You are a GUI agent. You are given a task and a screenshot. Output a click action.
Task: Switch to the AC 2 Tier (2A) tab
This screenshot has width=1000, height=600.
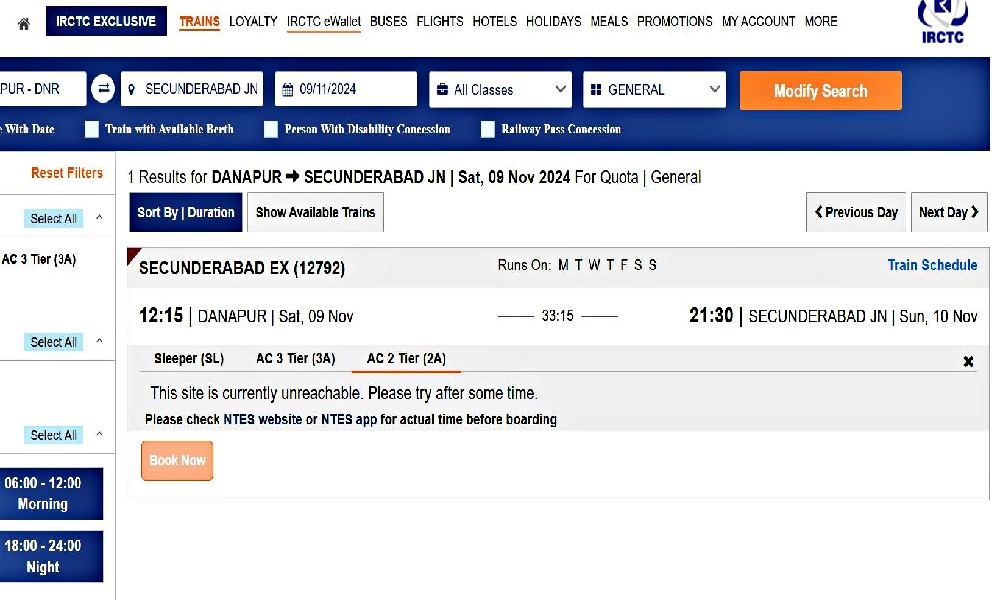coord(405,358)
